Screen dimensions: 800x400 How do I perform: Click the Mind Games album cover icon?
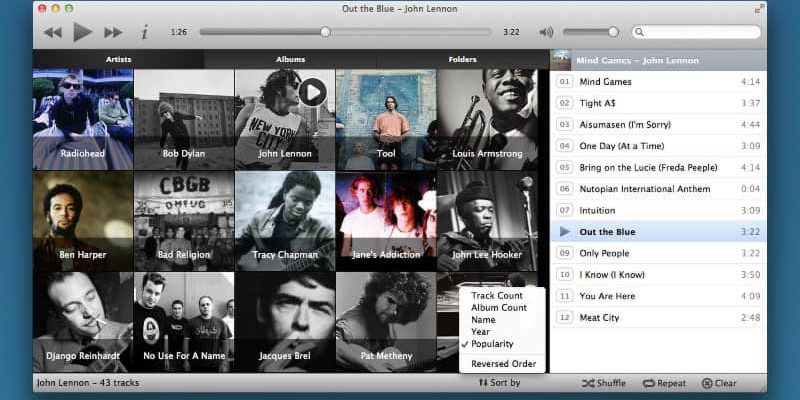click(560, 60)
